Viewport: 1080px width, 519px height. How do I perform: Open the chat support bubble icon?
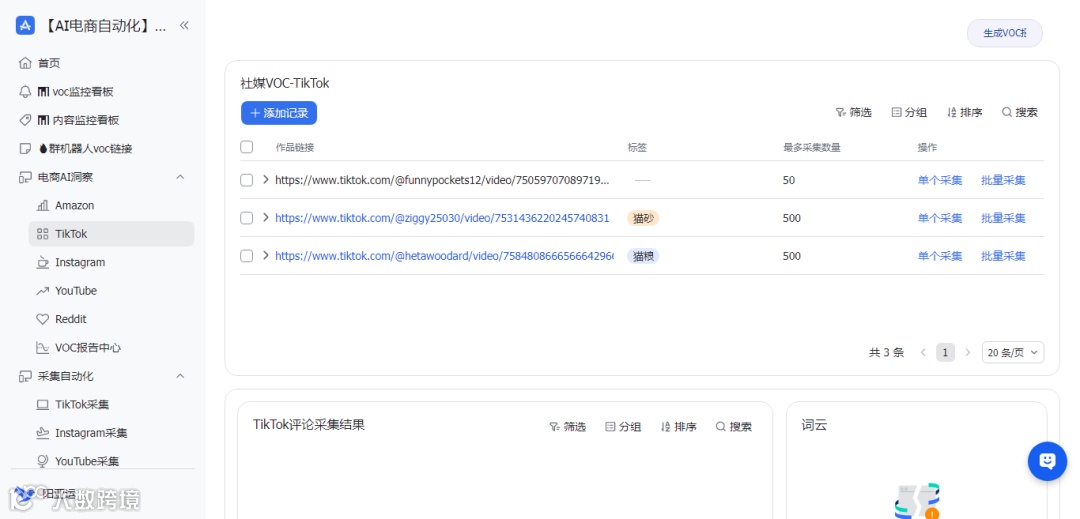pos(1047,460)
